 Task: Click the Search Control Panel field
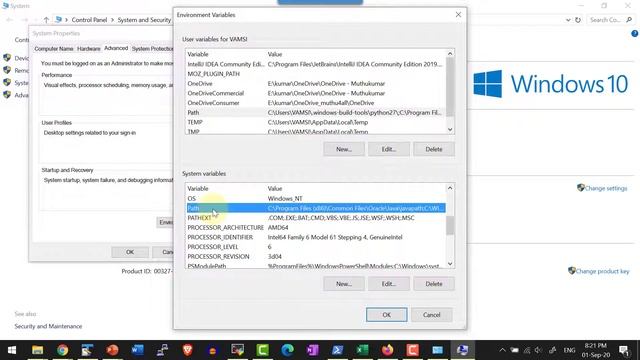610,20
